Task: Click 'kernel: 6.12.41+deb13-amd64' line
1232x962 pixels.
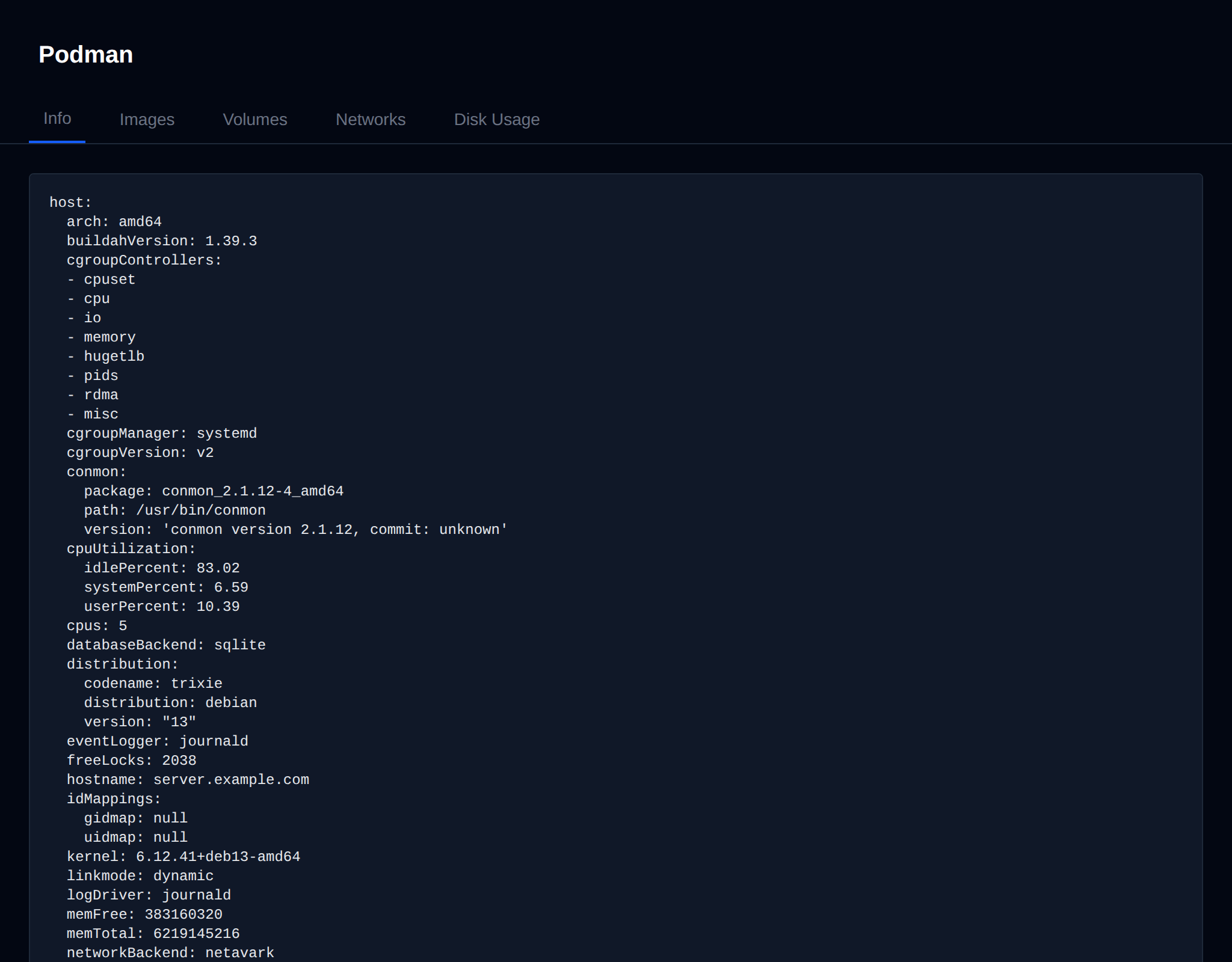Action: pos(183,857)
